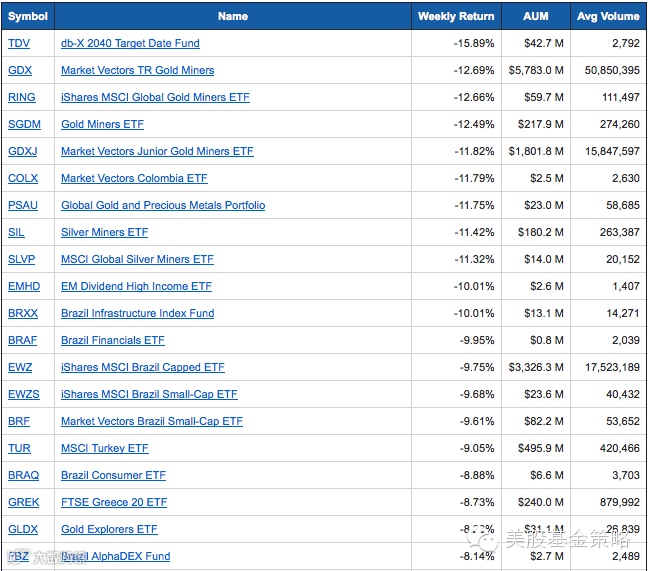The width and height of the screenshot is (650, 571).
Task: Open the COLX symbol link
Action: pos(23,178)
